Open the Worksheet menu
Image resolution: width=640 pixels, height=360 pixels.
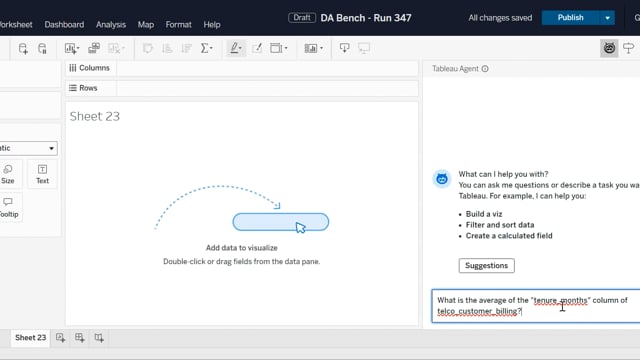pos(16,24)
